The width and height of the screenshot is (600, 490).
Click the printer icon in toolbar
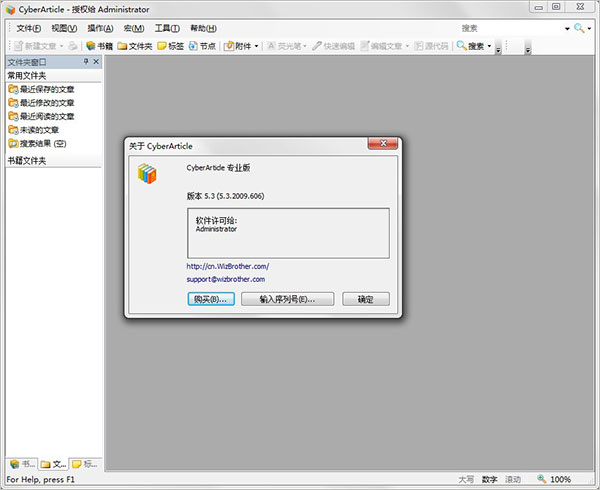point(73,46)
